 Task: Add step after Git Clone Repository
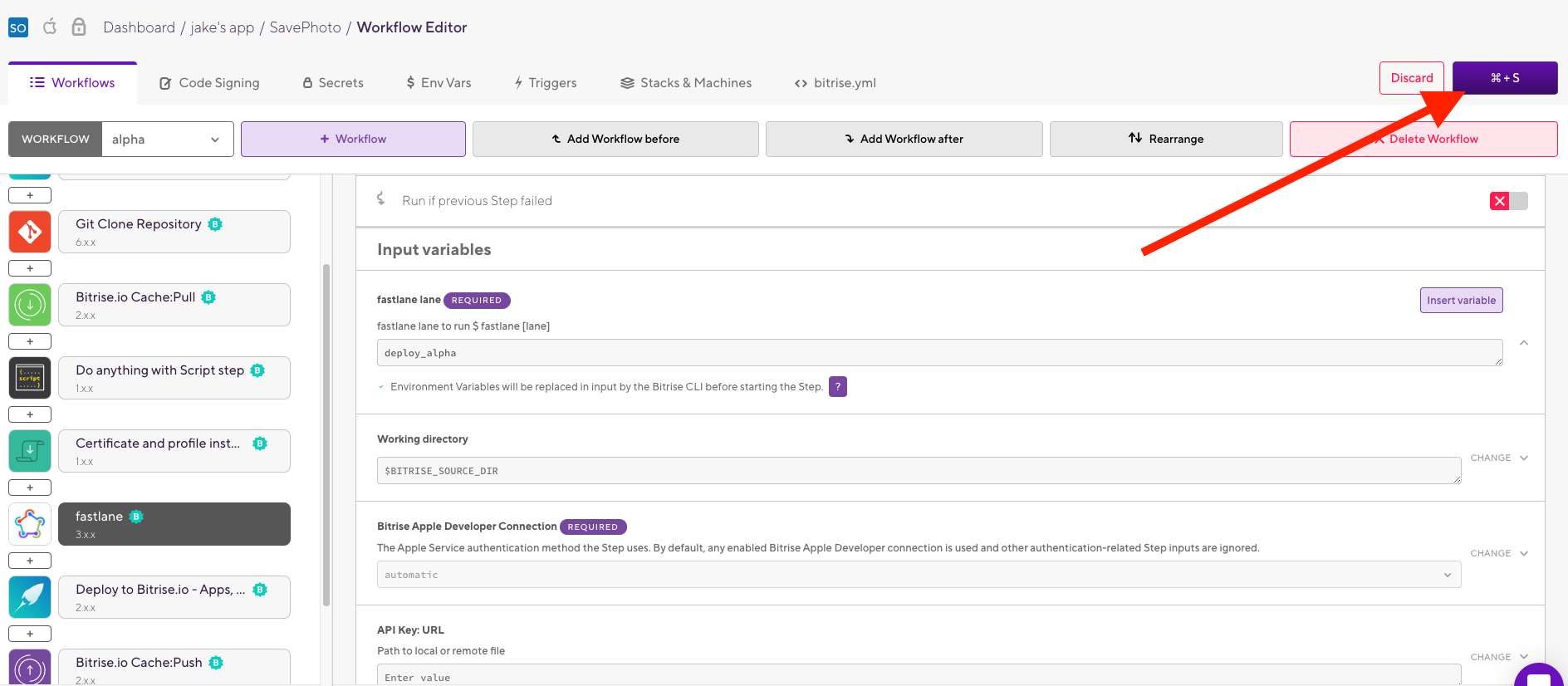coord(30,268)
